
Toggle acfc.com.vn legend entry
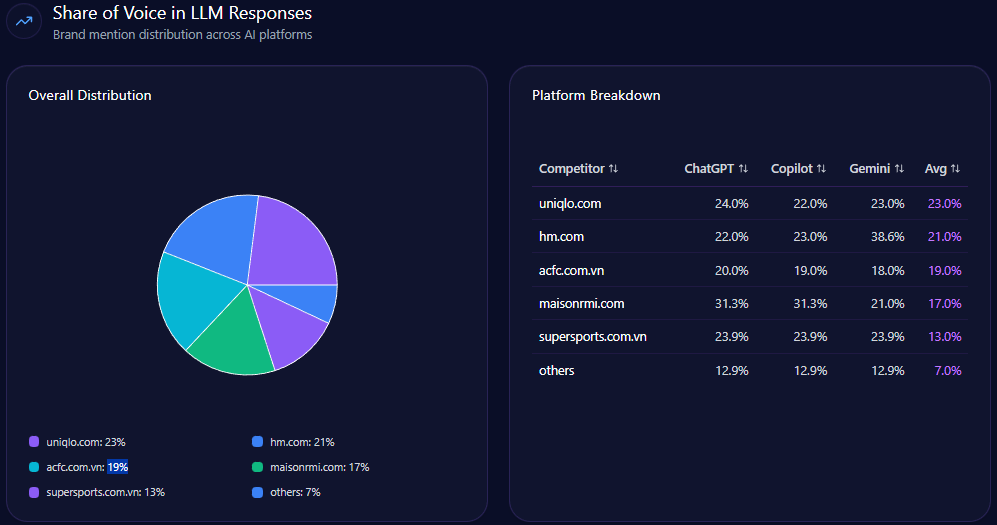tap(87, 467)
